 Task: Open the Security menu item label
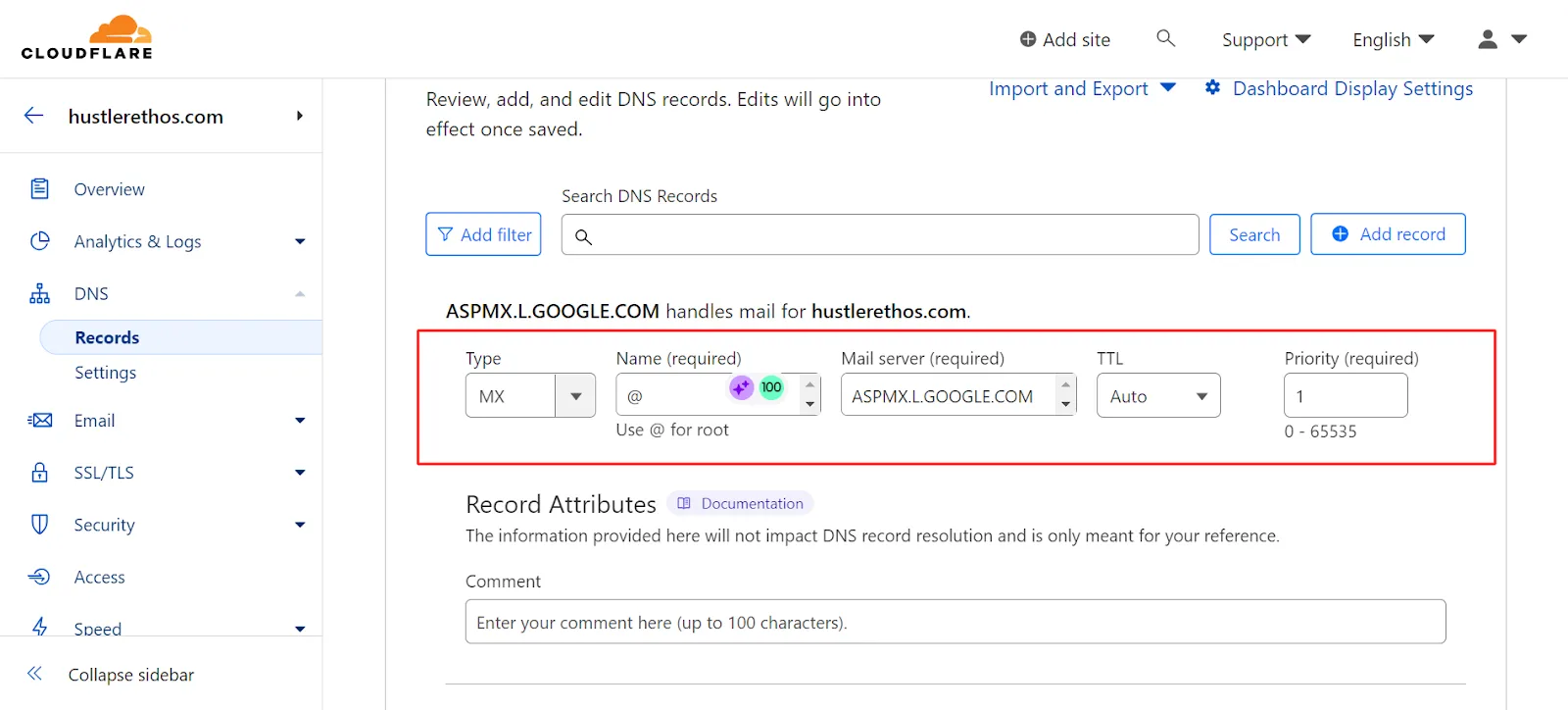coord(104,526)
